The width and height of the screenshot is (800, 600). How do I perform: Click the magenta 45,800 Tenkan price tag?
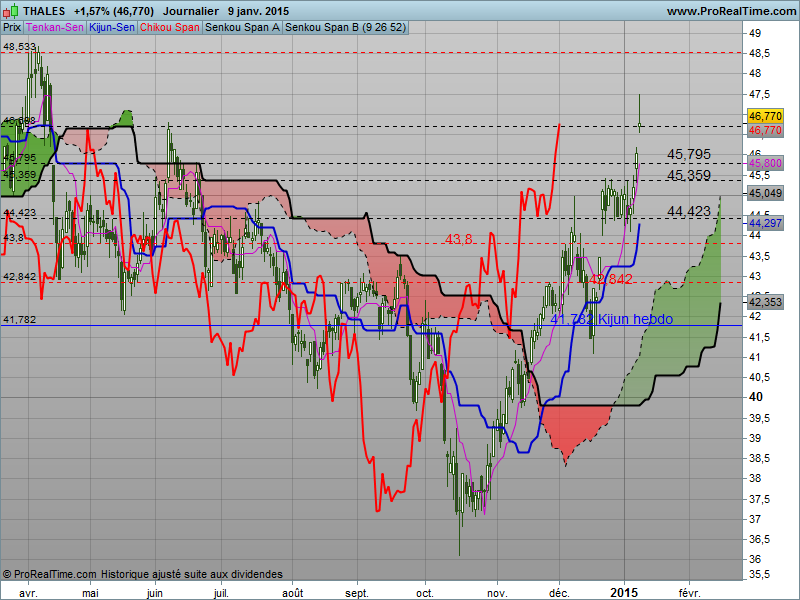click(x=765, y=163)
